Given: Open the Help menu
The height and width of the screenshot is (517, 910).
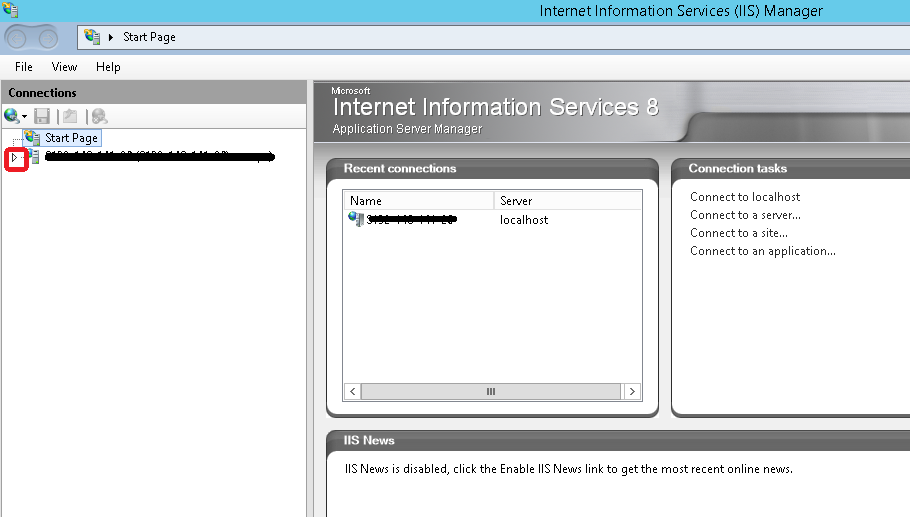Looking at the screenshot, I should [108, 67].
